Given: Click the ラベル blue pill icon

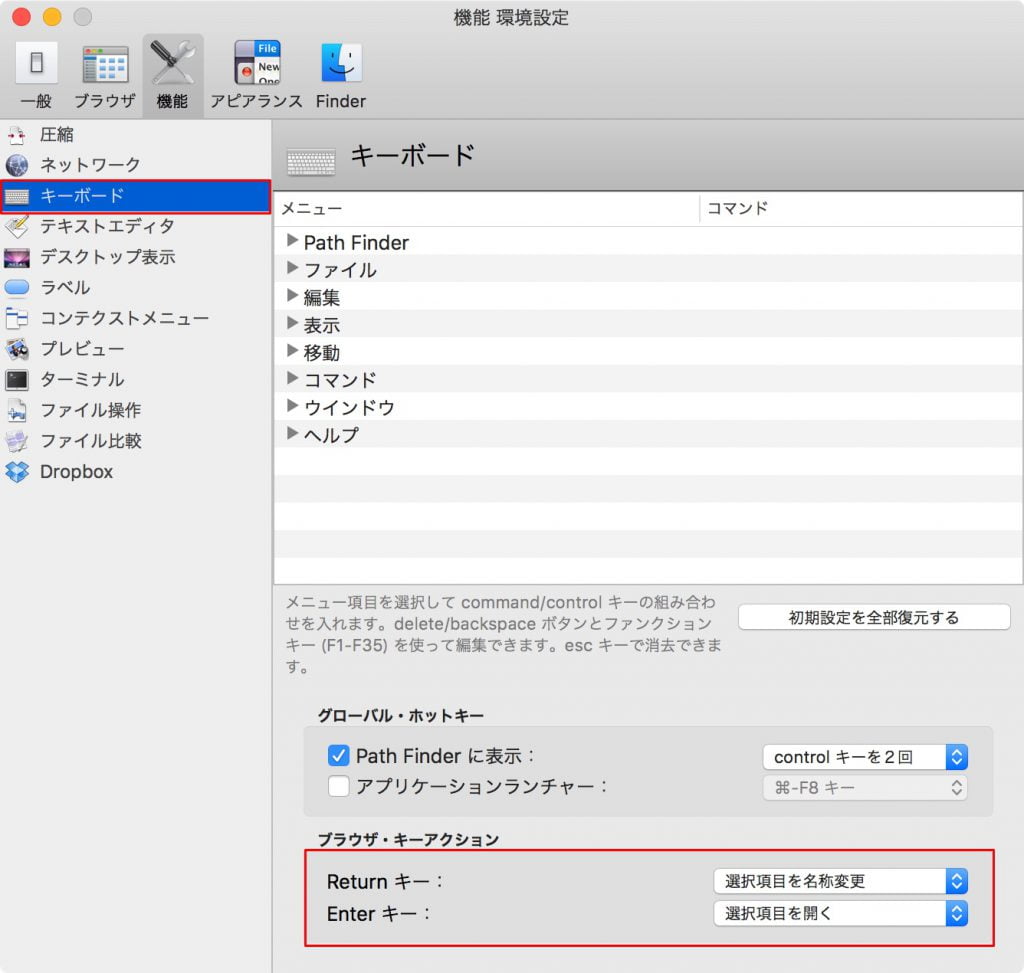Looking at the screenshot, I should click(x=17, y=287).
